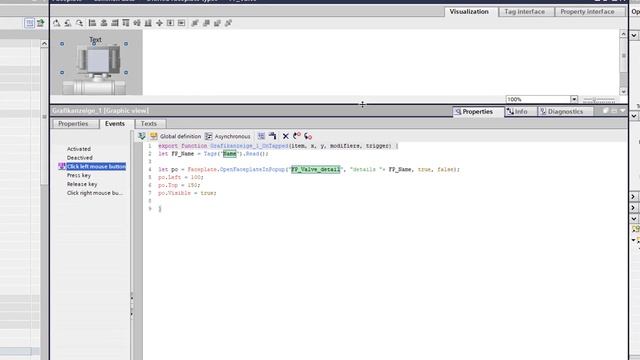The height and width of the screenshot is (360, 640).
Task: Select the Click right mouse button event
Action: click(95, 193)
